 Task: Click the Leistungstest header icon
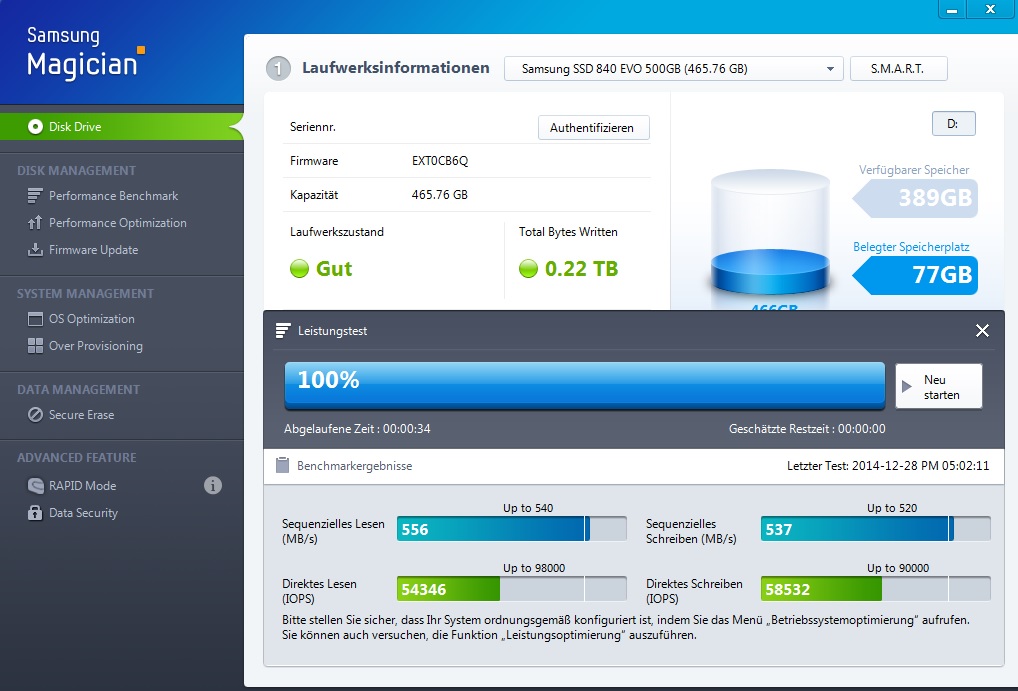(282, 331)
